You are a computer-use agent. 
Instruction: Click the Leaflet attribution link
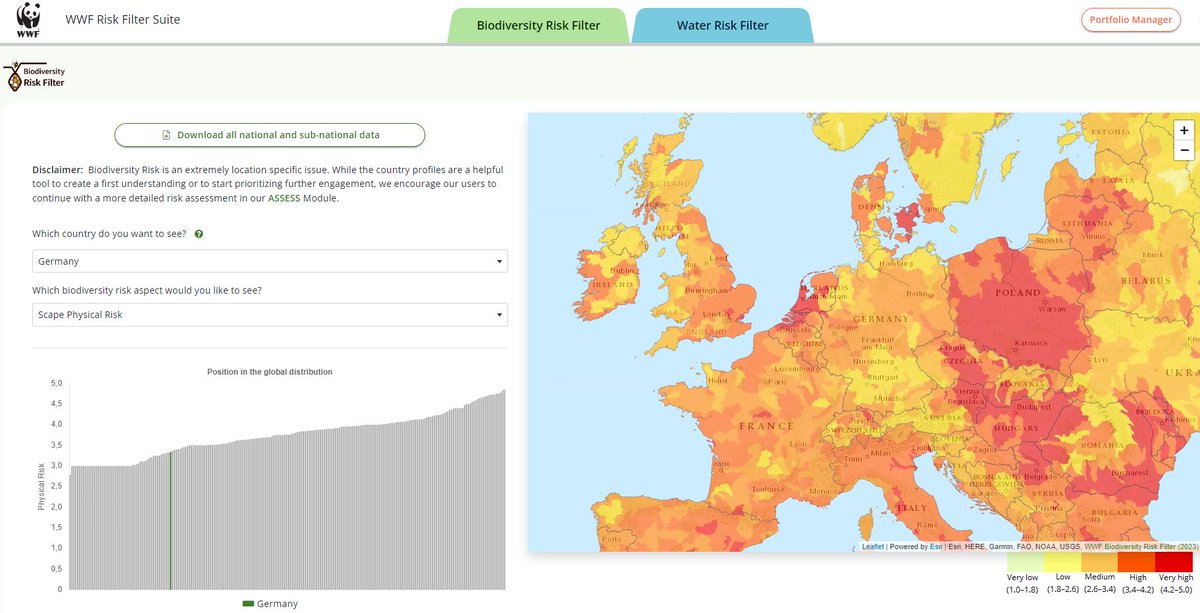[x=873, y=547]
